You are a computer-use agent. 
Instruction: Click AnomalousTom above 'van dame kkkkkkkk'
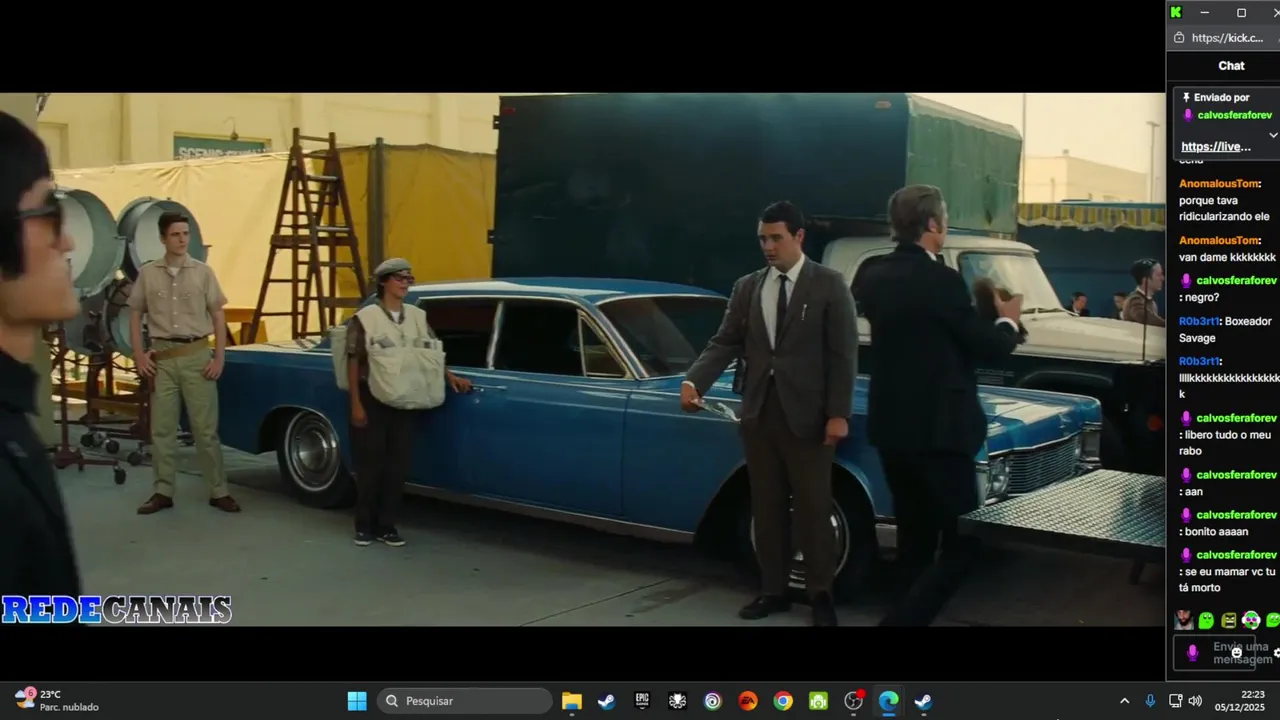[1218, 241]
